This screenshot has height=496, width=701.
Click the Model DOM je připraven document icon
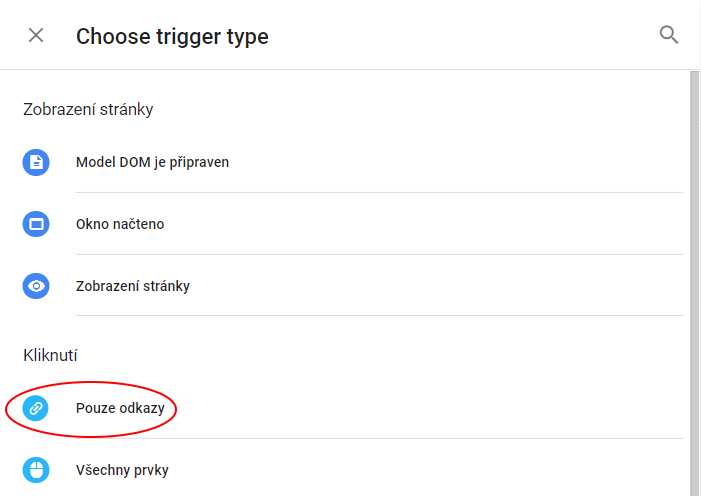tap(36, 162)
